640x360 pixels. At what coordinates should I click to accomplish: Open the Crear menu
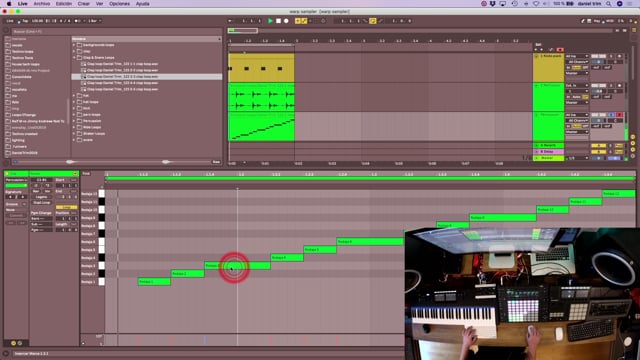click(x=84, y=4)
